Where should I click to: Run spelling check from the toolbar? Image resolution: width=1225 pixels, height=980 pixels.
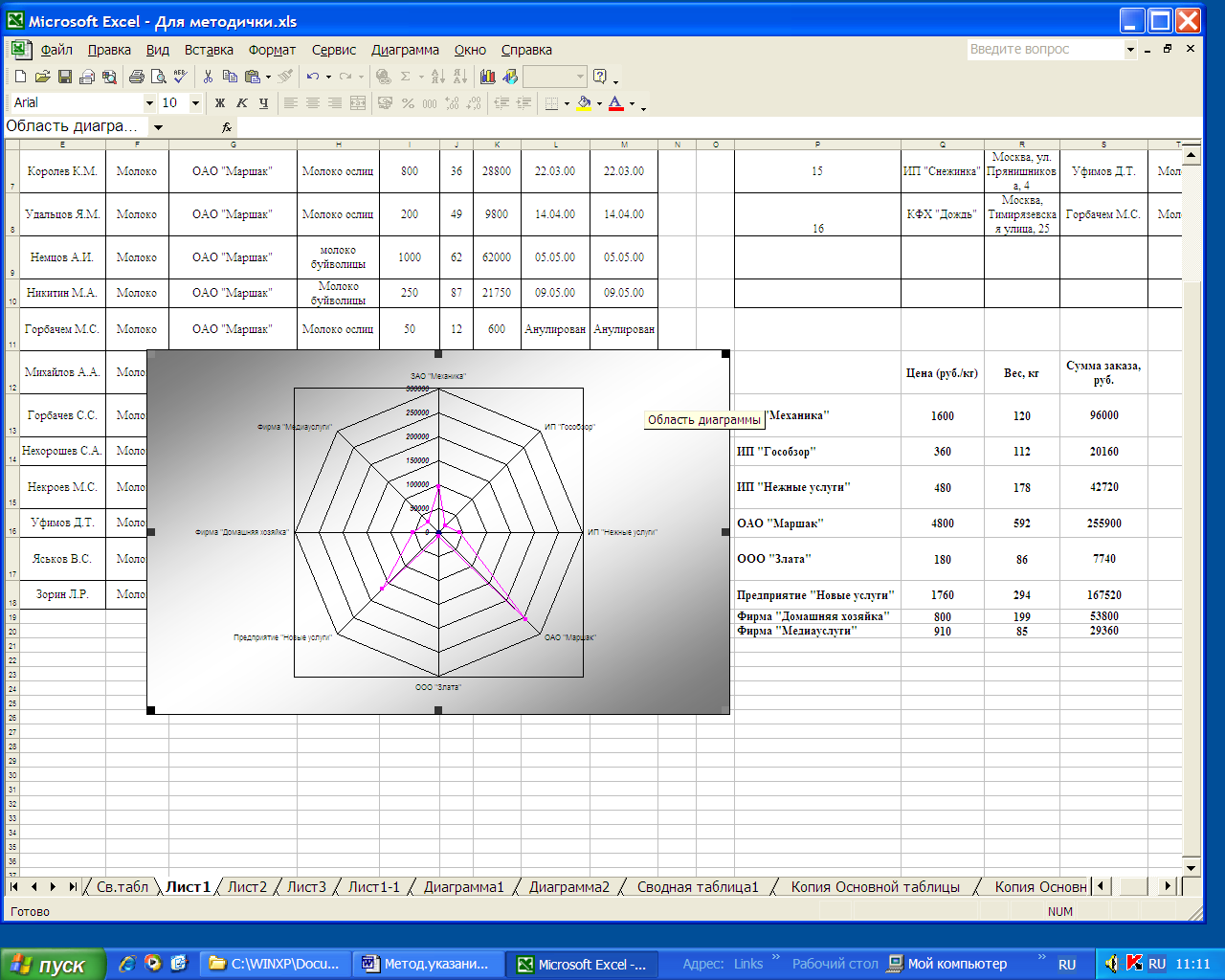(x=180, y=77)
